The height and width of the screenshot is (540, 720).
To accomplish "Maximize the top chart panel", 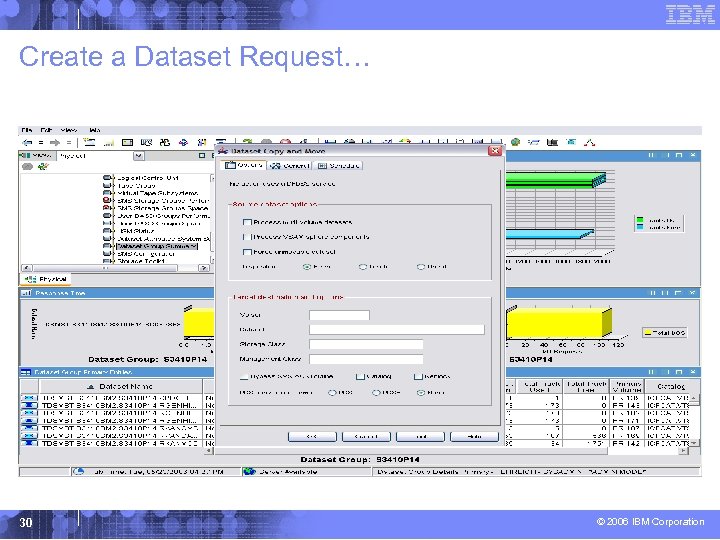I will click(x=679, y=155).
